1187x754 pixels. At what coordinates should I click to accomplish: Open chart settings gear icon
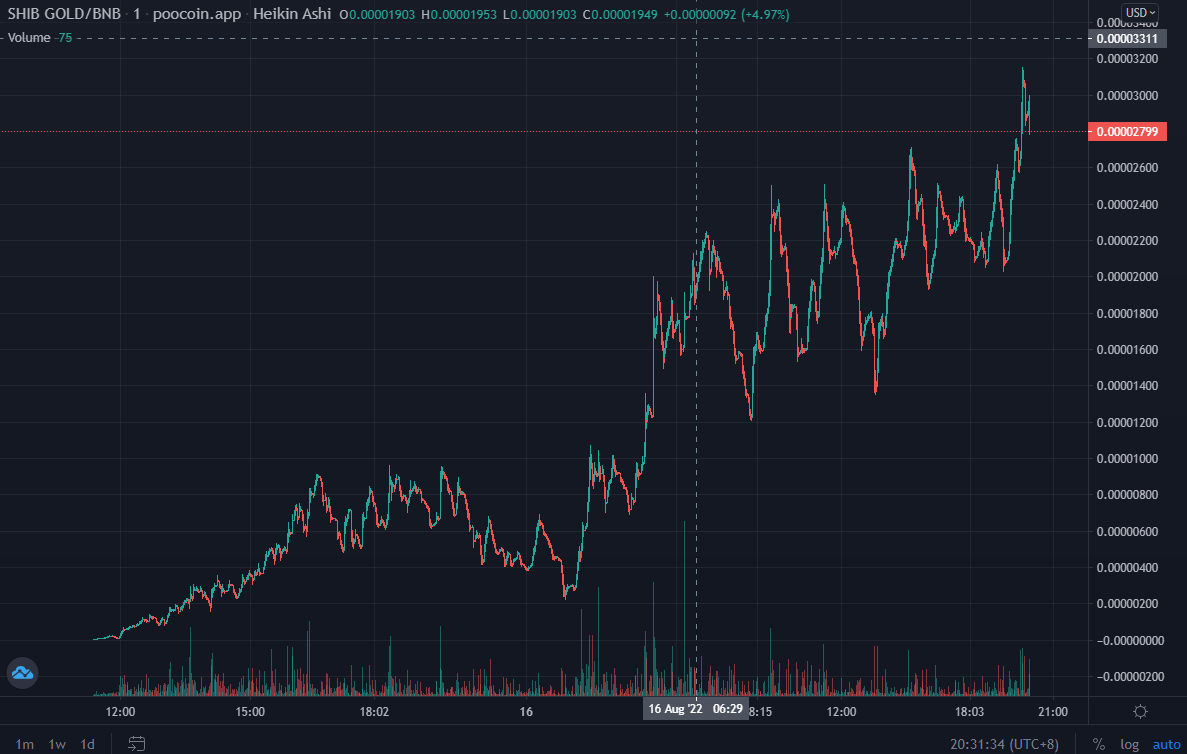click(x=1140, y=711)
